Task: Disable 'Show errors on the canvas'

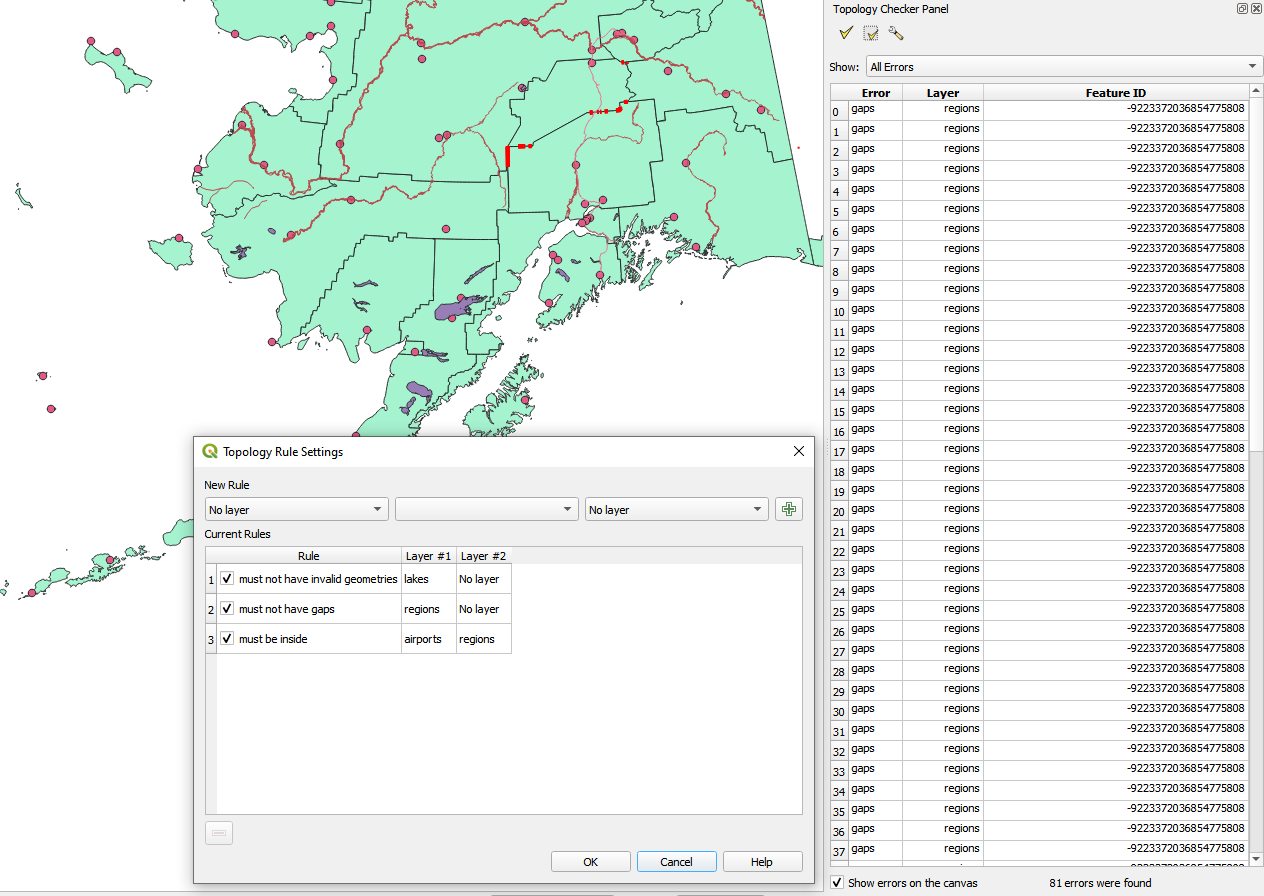Action: click(x=836, y=882)
